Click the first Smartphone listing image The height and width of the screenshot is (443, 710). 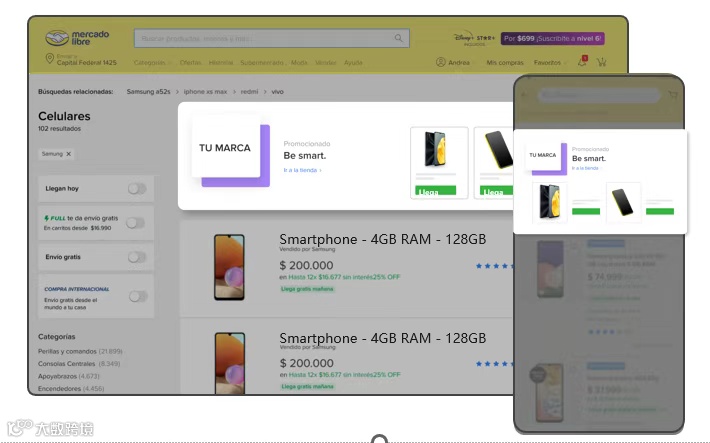pyautogui.click(x=229, y=267)
